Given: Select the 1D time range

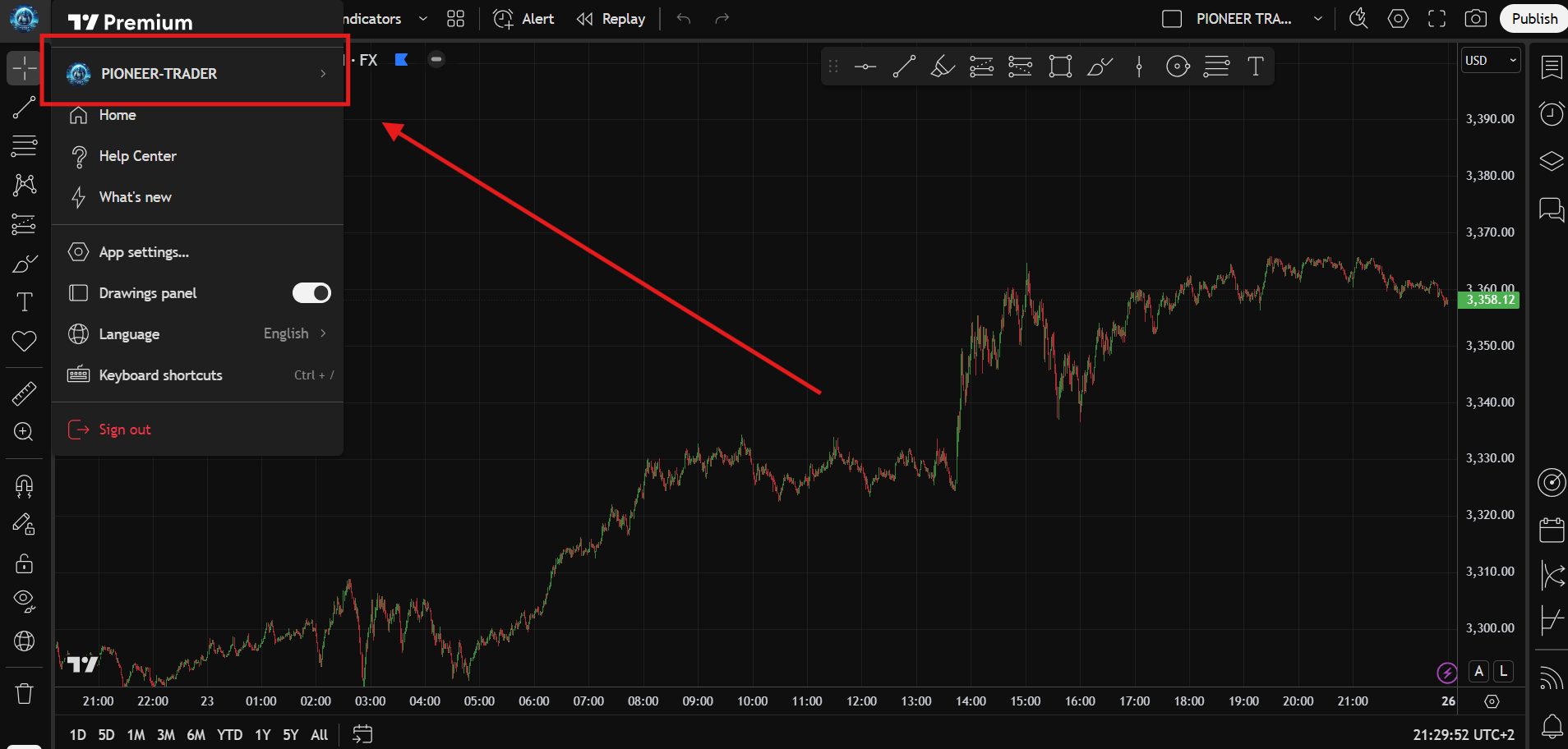Looking at the screenshot, I should click(x=77, y=735).
